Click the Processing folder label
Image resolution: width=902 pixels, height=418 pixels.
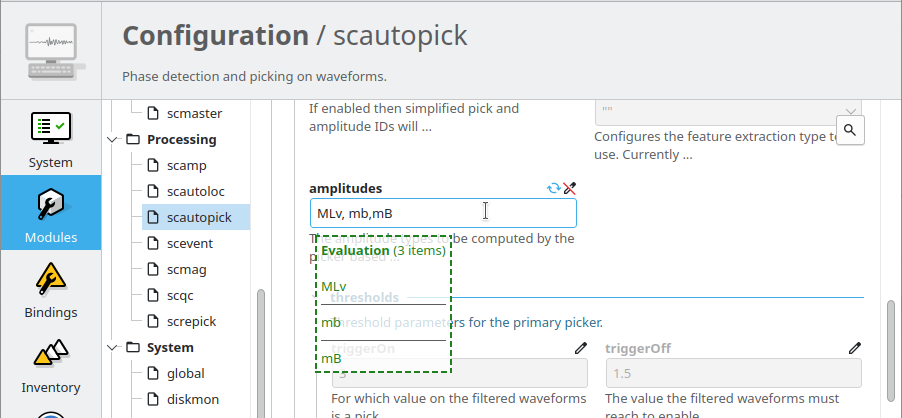(x=181, y=139)
